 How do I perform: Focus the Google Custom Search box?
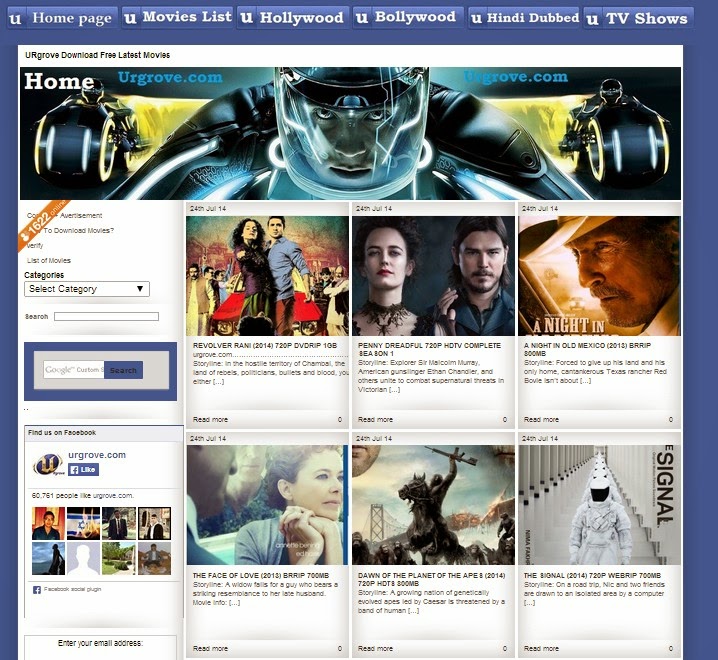tap(74, 370)
